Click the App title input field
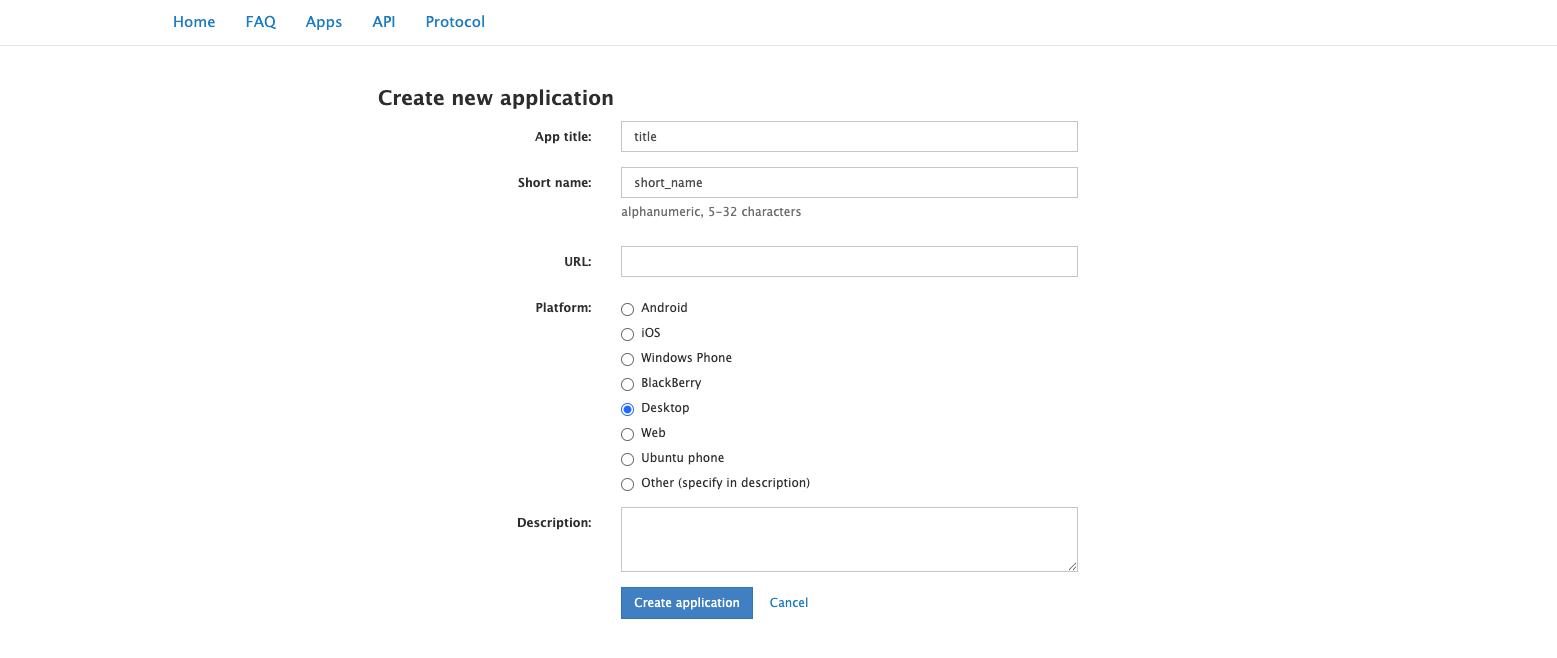Viewport: 1557px width, 658px height. click(849, 137)
